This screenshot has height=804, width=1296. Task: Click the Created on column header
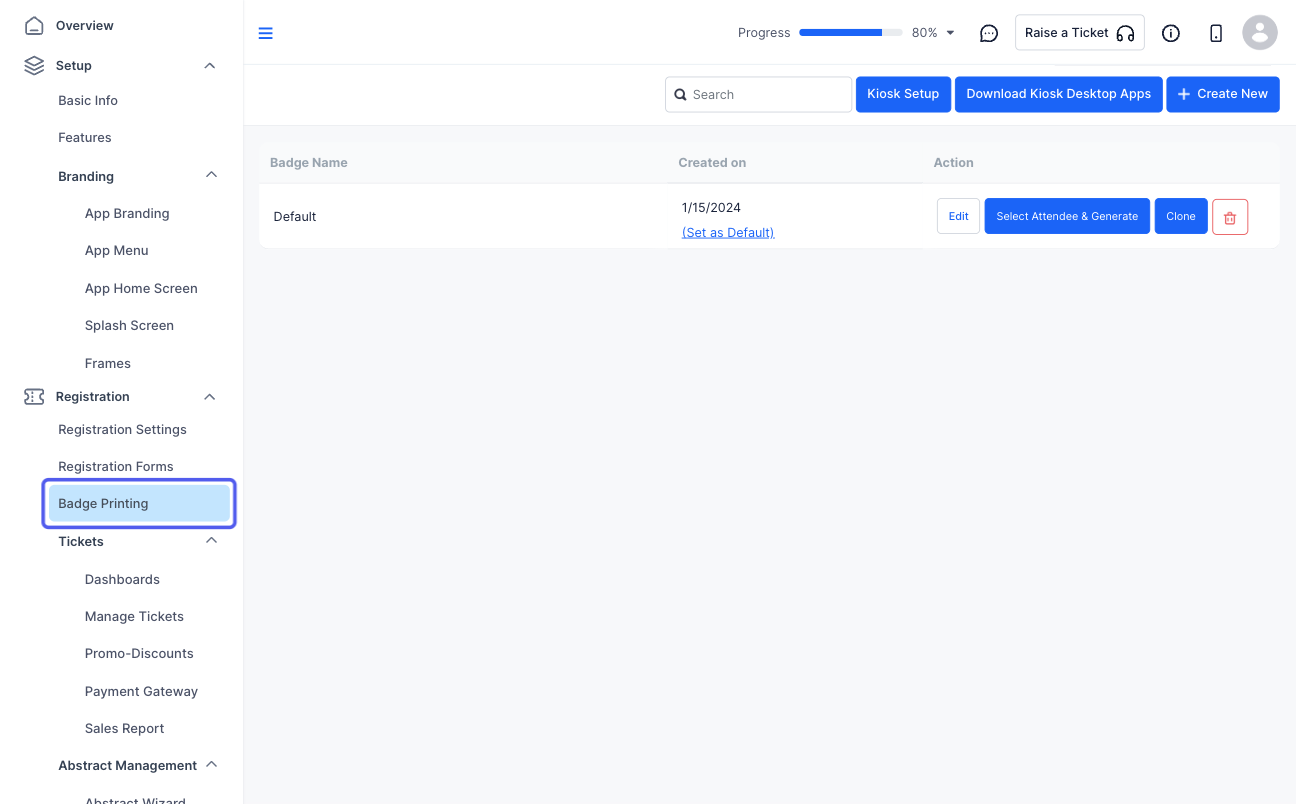[x=712, y=163]
